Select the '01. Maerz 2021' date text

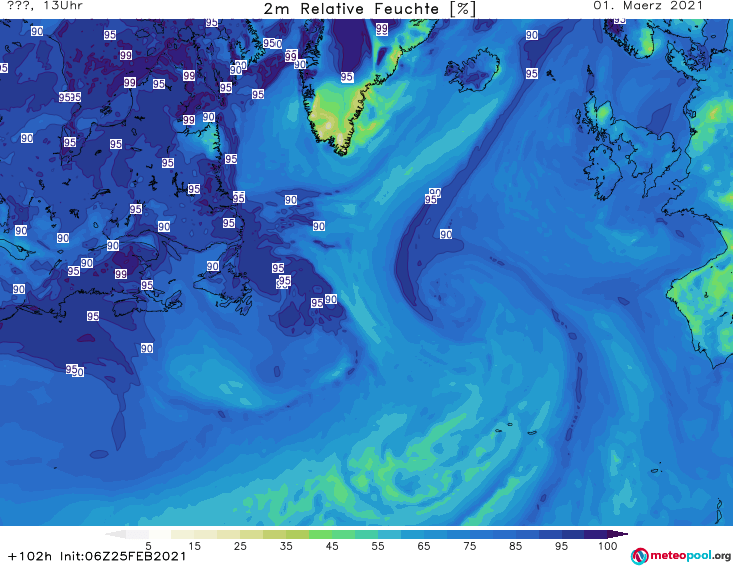click(x=648, y=6)
